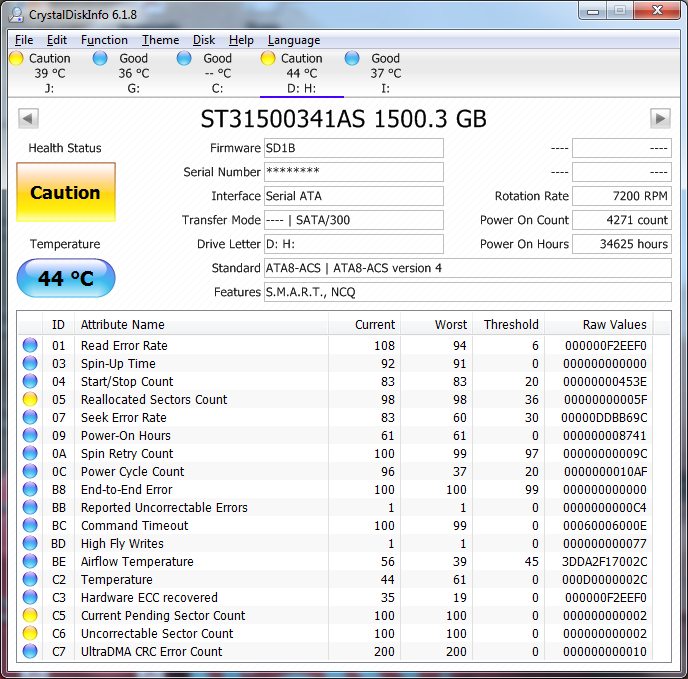The height and width of the screenshot is (679, 688).
Task: Click the Features field S.M.A.R.T., NCQ
Action: click(468, 292)
